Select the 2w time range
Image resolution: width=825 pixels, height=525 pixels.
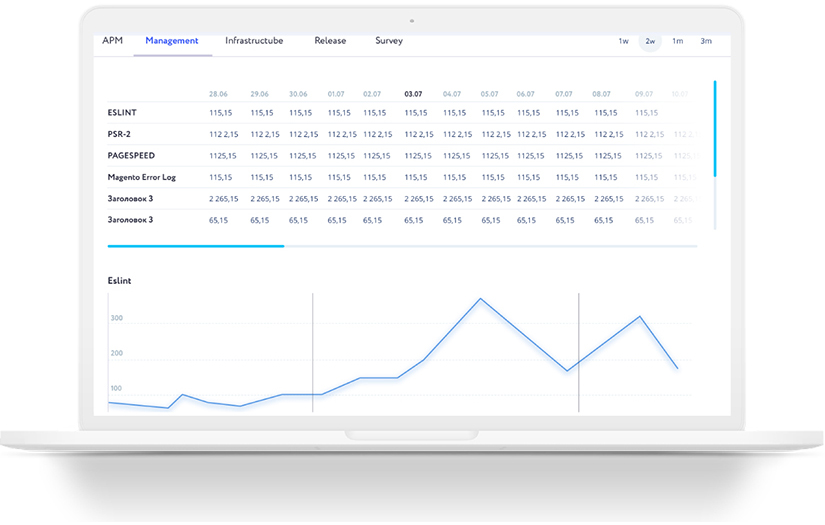pyautogui.click(x=650, y=41)
